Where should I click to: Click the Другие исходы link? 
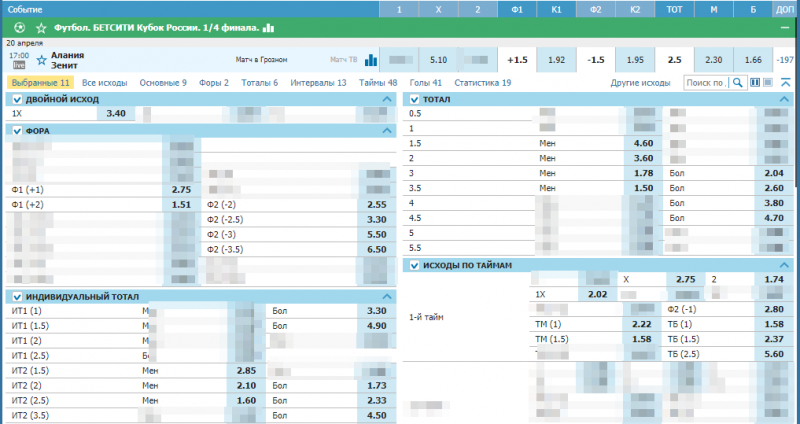(x=640, y=83)
